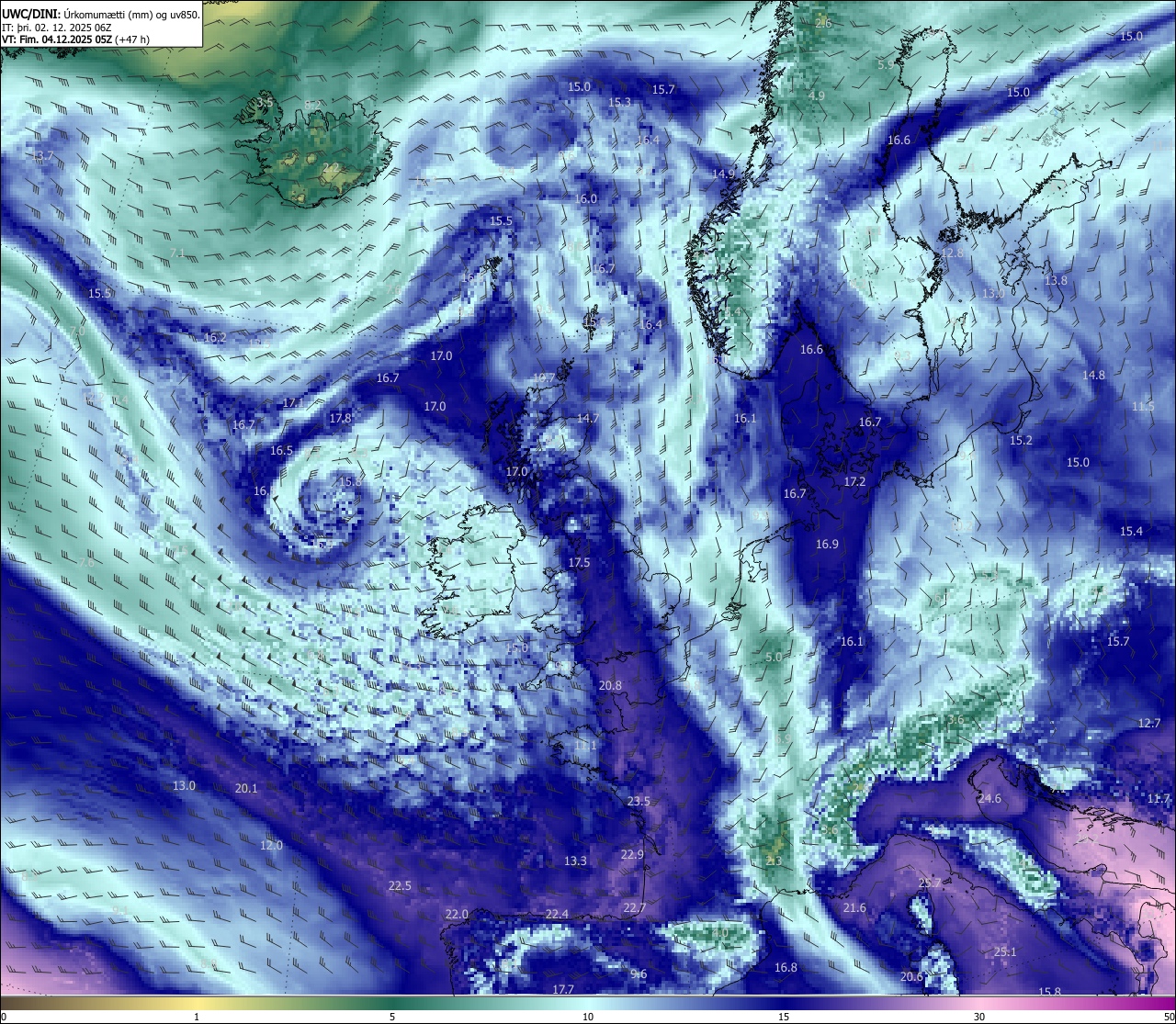Screen dimensions: 1176x1024
Task: Click the 20.8 value over the English Channel
Action: pos(610,686)
